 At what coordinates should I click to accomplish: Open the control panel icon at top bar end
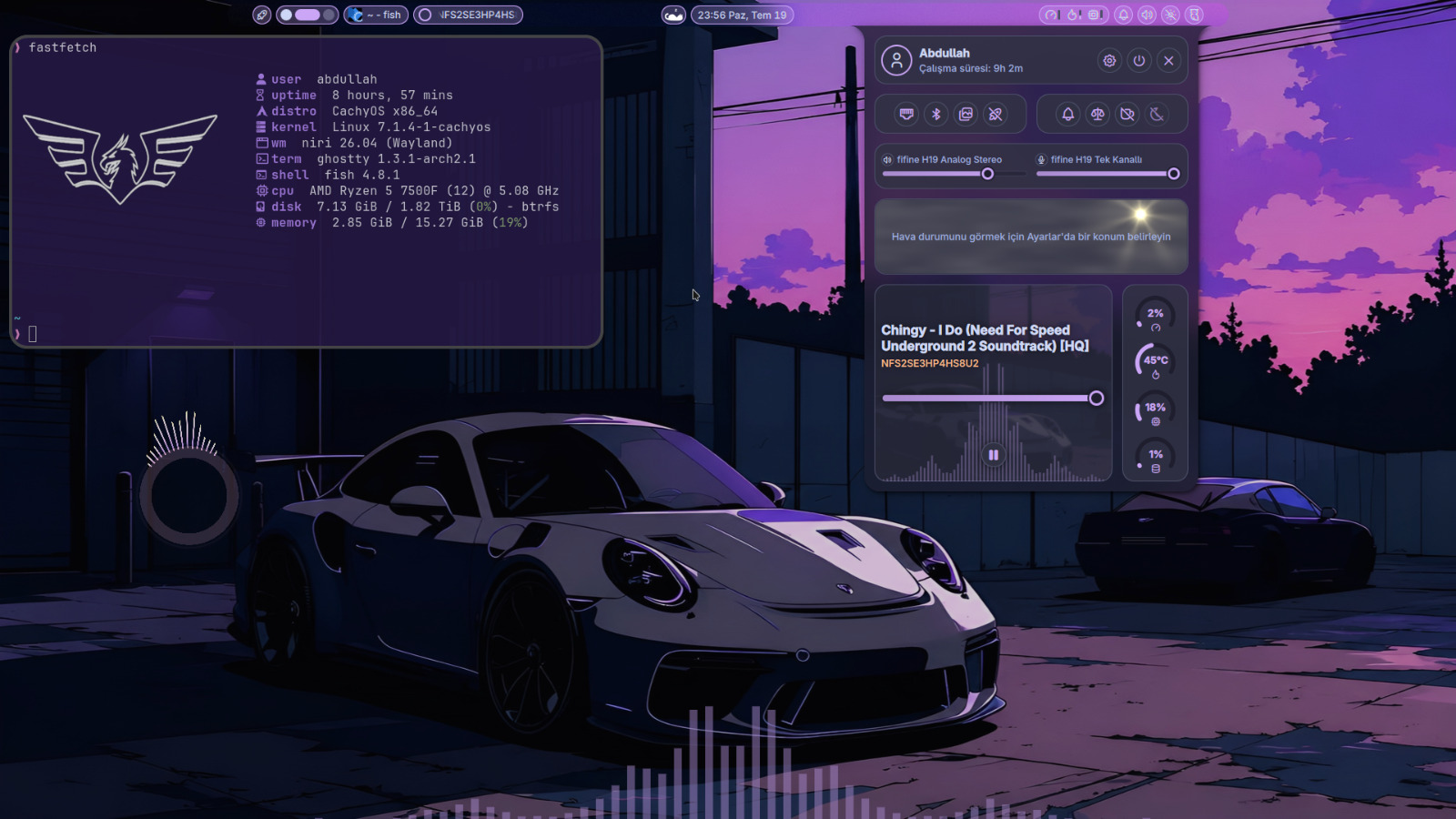click(x=1195, y=15)
